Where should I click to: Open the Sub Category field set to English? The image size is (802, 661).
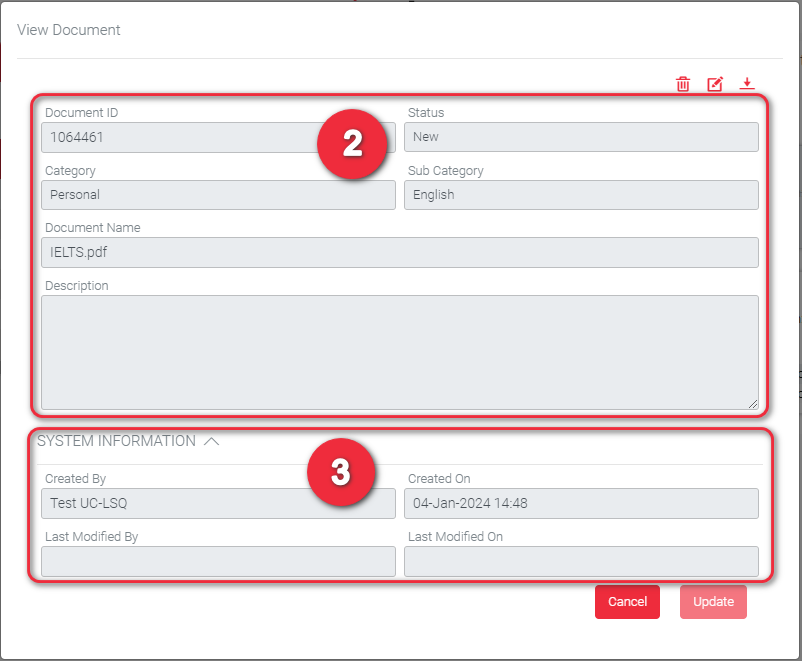[x=580, y=195]
